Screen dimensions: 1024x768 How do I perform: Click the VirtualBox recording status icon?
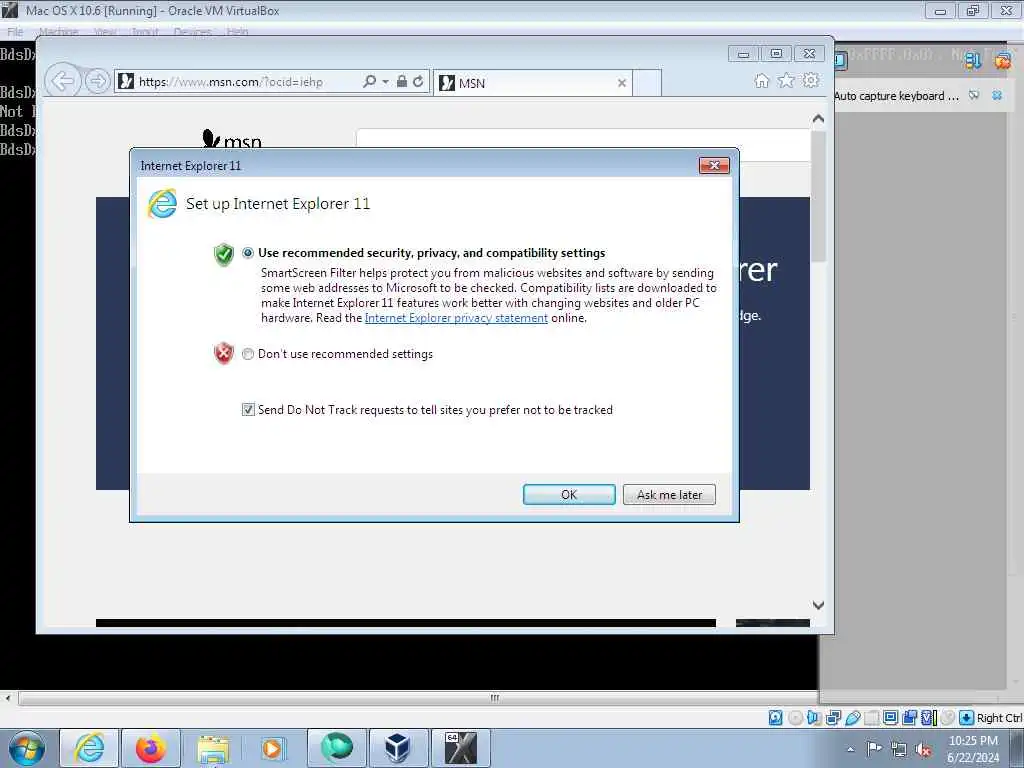(909, 718)
